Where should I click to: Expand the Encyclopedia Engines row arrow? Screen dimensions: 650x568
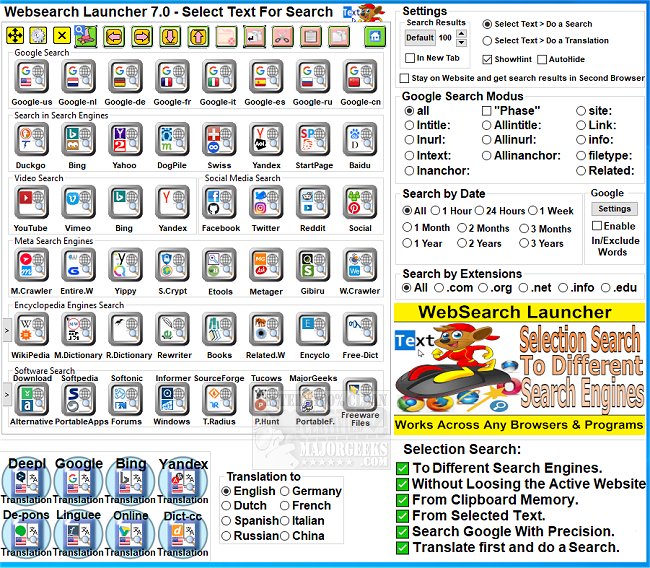click(x=7, y=328)
